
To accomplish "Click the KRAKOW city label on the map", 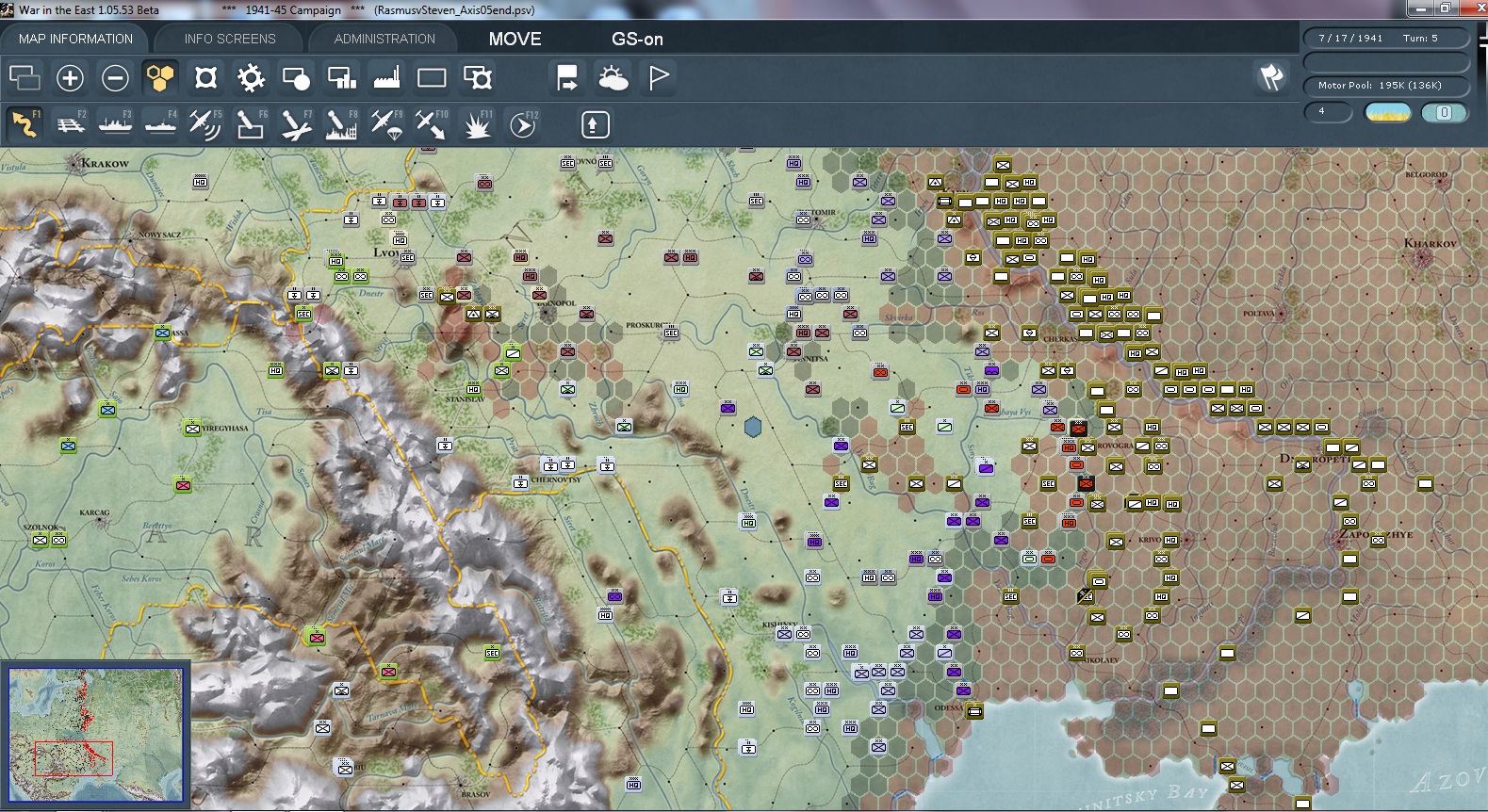I will [x=105, y=164].
